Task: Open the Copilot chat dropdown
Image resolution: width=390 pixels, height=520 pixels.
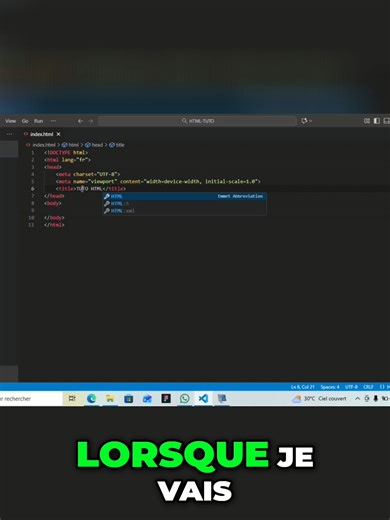Action: 306,121
